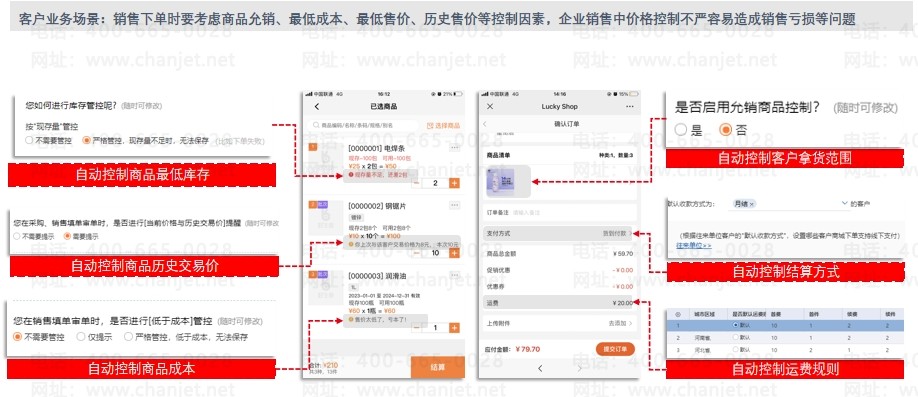
Task: Click 钢锯片 product thumbnail
Action: click(326, 218)
